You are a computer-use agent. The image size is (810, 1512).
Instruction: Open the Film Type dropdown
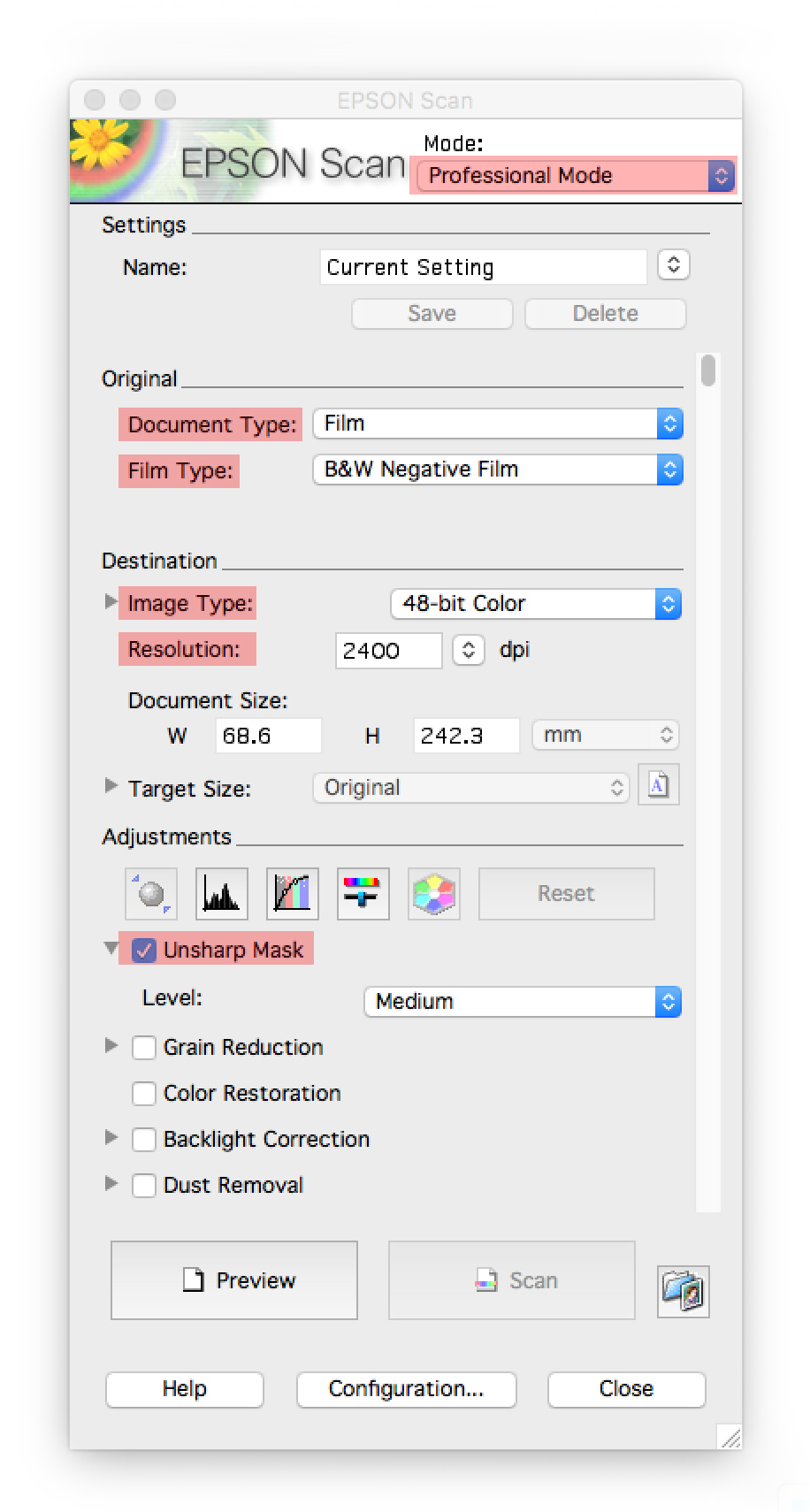coord(498,470)
